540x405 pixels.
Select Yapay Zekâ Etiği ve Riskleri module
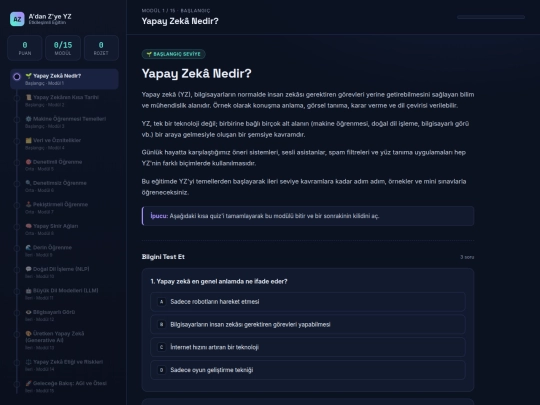pyautogui.click(x=64, y=365)
